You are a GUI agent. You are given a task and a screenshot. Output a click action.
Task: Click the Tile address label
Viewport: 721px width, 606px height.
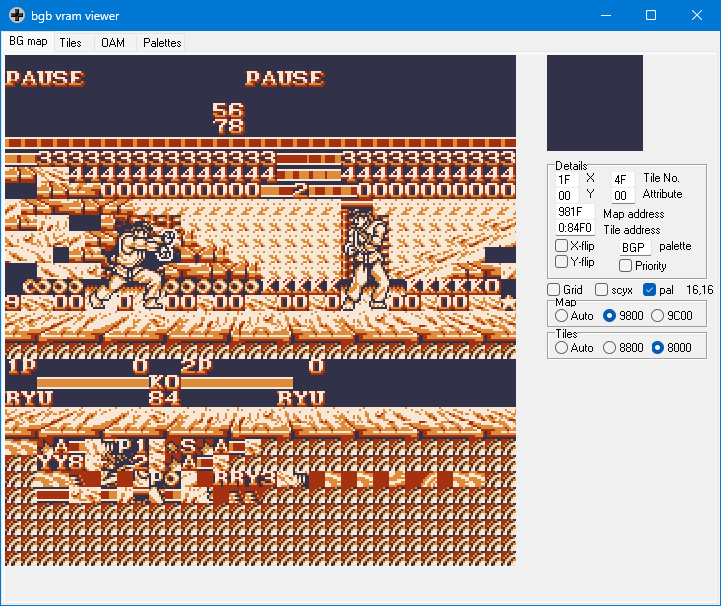(632, 230)
